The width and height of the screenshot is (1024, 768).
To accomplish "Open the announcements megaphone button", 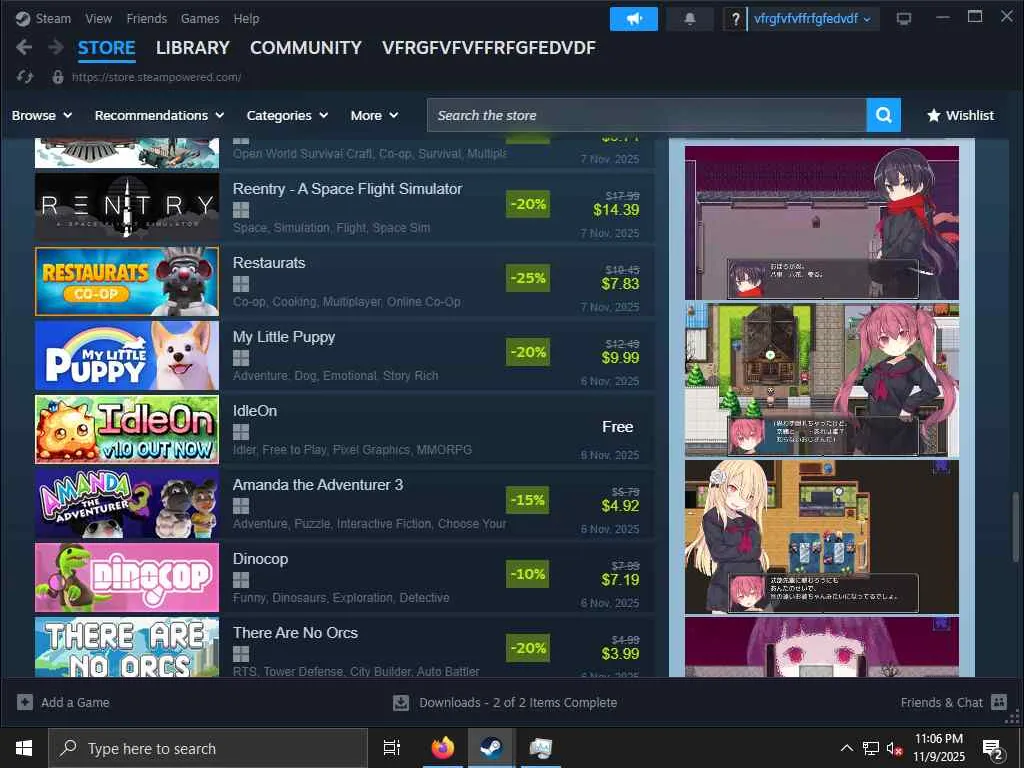I will coord(633,19).
